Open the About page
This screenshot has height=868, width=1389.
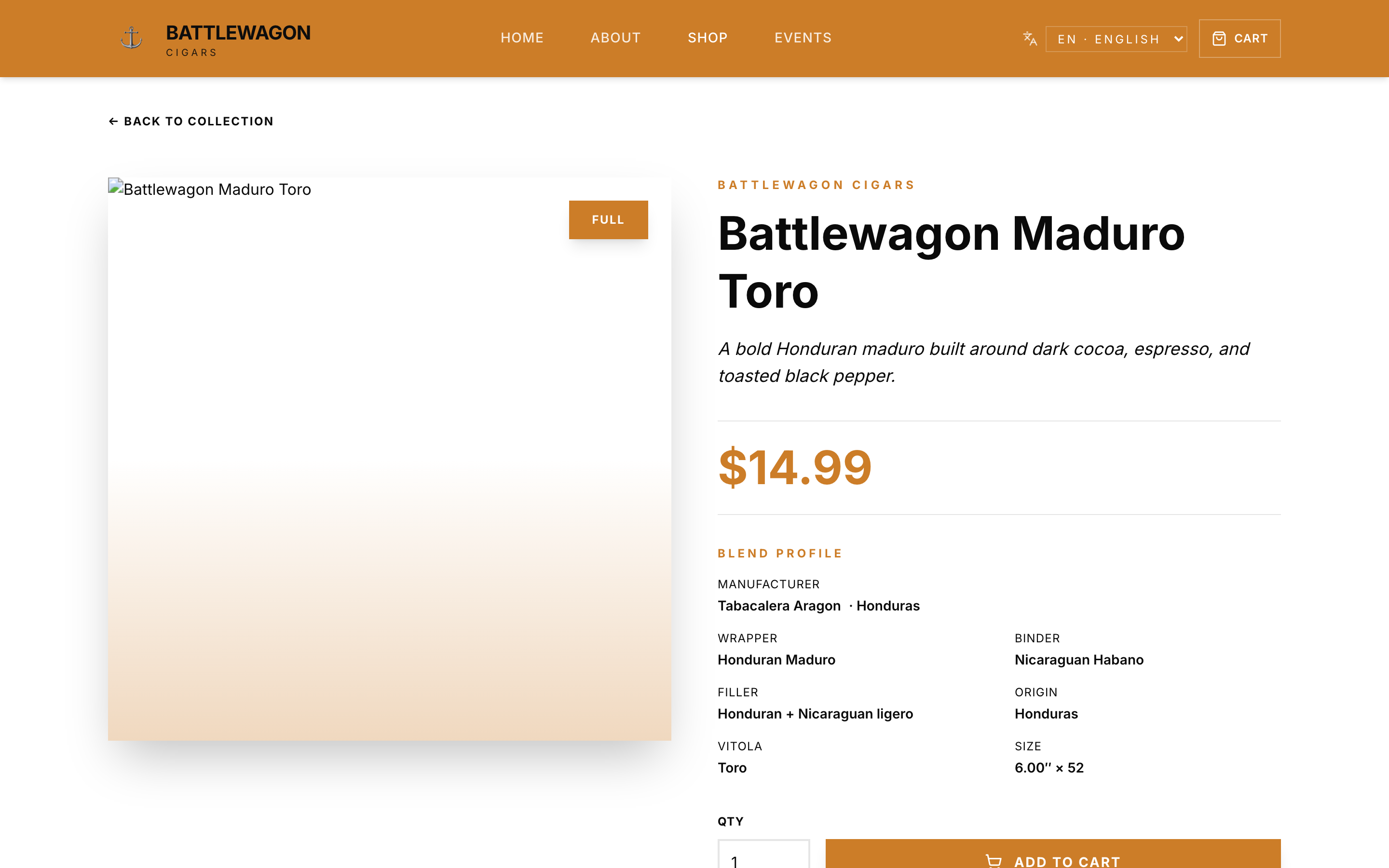pos(615,38)
